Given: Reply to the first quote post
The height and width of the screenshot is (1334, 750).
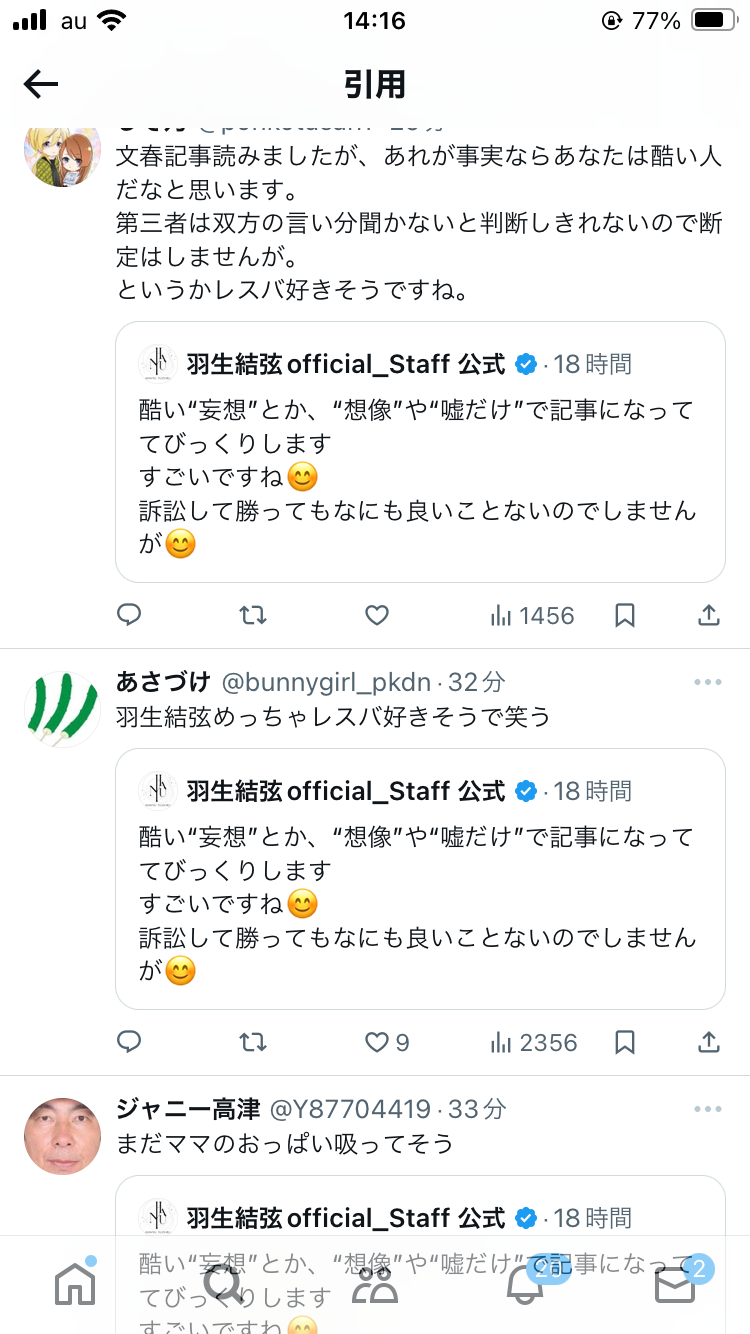Looking at the screenshot, I should point(129,615).
